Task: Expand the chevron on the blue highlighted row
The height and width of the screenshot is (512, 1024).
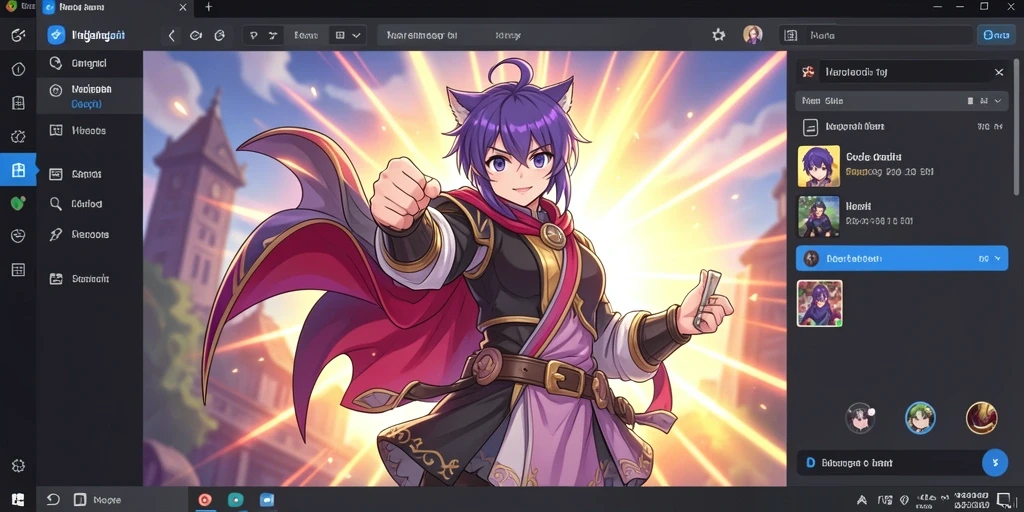Action: click(997, 259)
